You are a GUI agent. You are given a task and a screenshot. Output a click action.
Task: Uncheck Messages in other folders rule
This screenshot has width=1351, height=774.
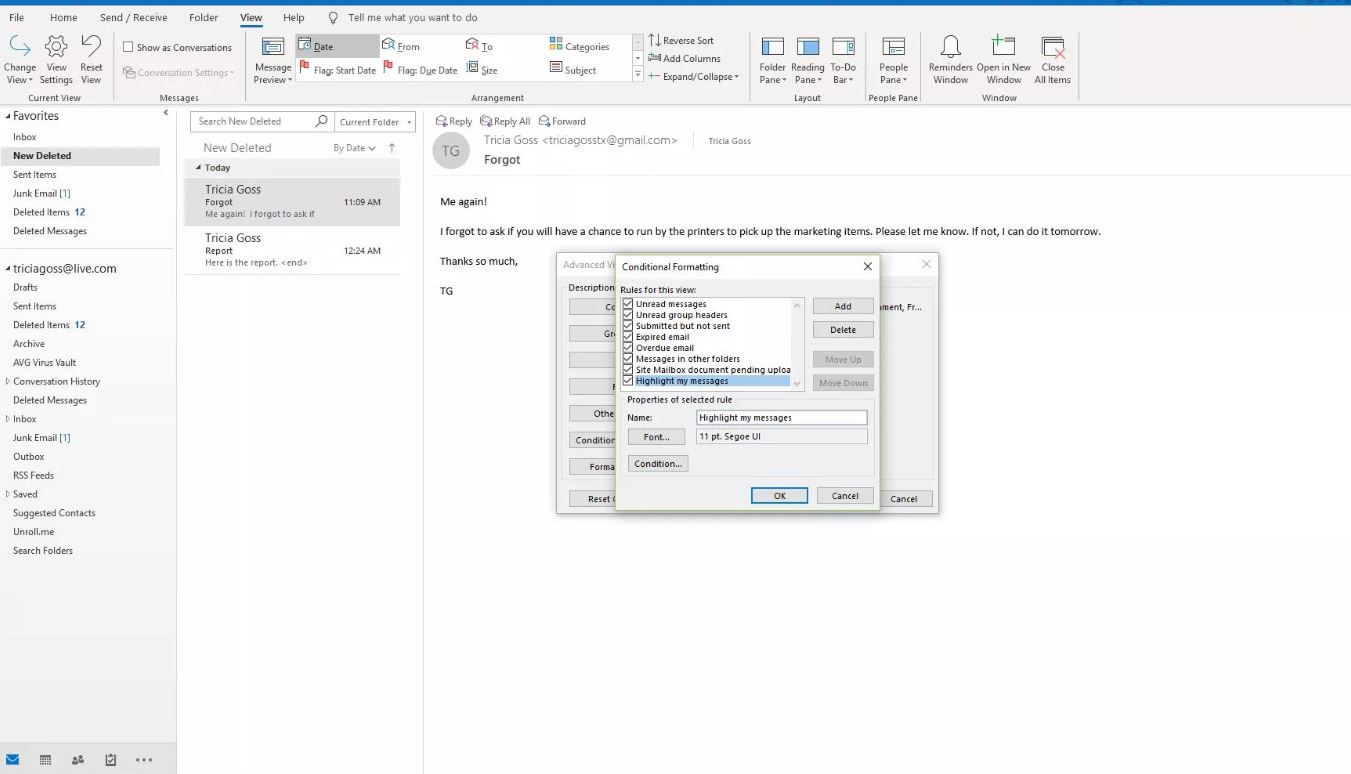[x=628, y=359]
